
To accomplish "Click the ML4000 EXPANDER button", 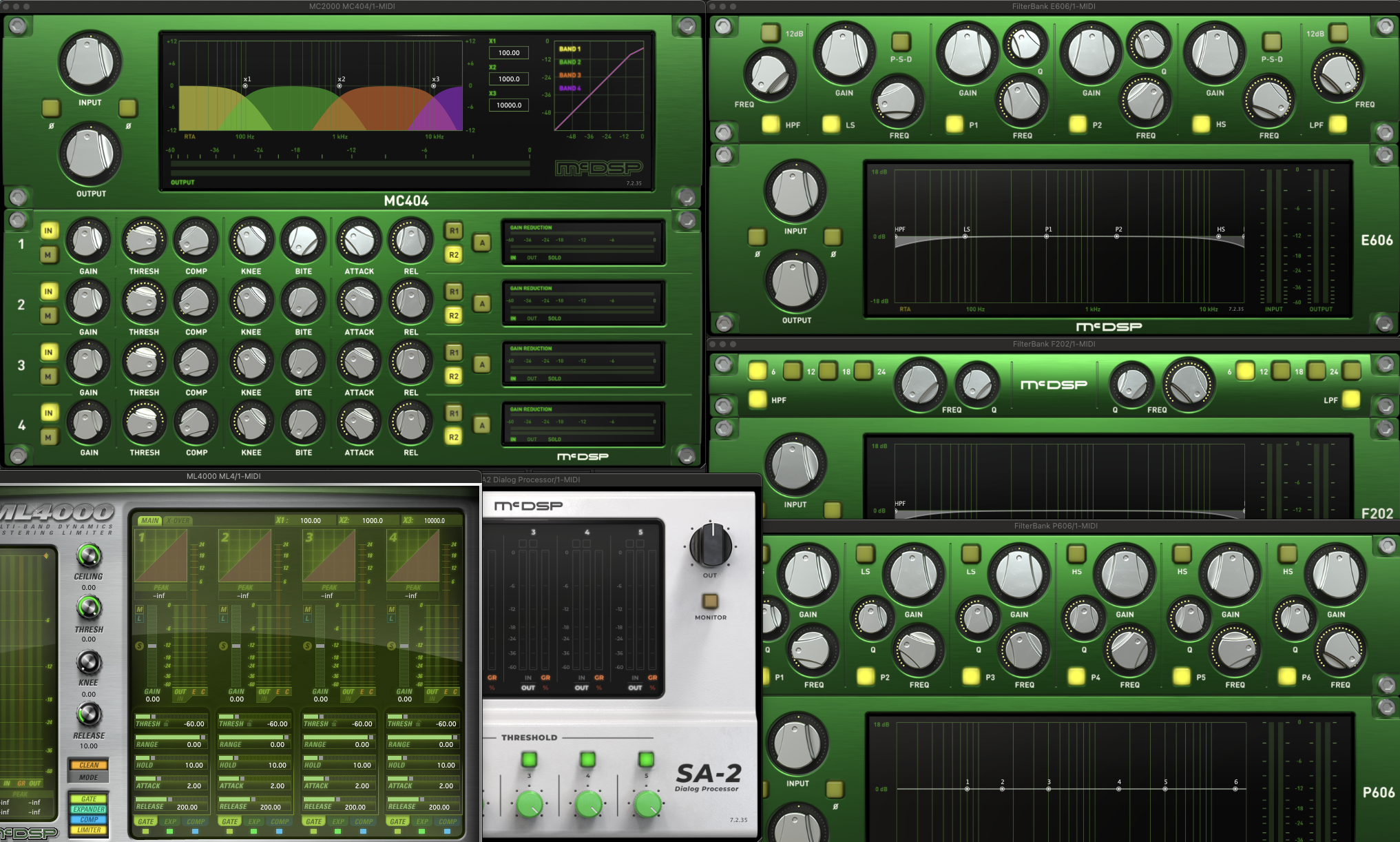I will pos(89,809).
